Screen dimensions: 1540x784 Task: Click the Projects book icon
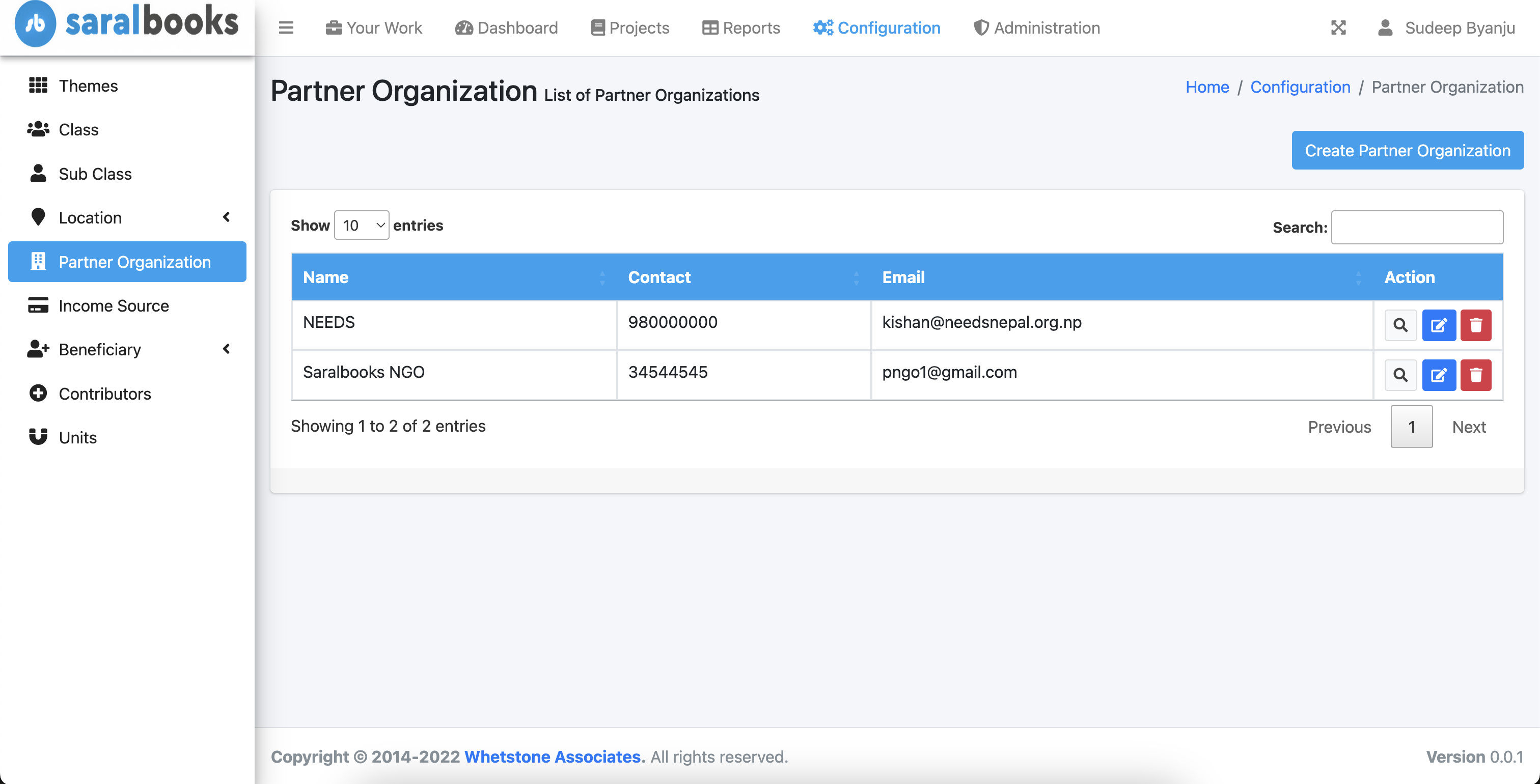coord(597,27)
